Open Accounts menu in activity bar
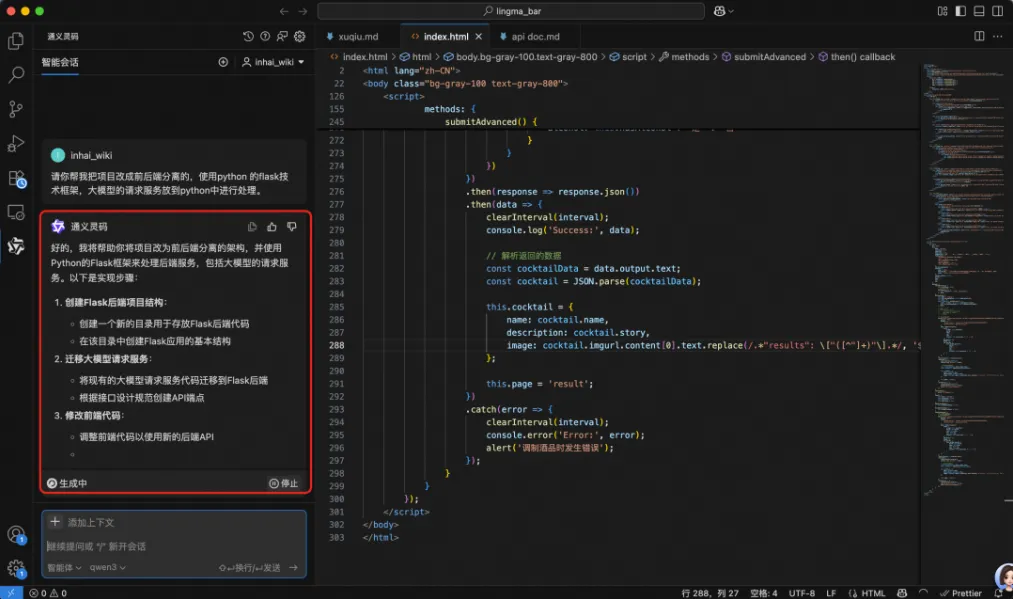 [x=16, y=534]
